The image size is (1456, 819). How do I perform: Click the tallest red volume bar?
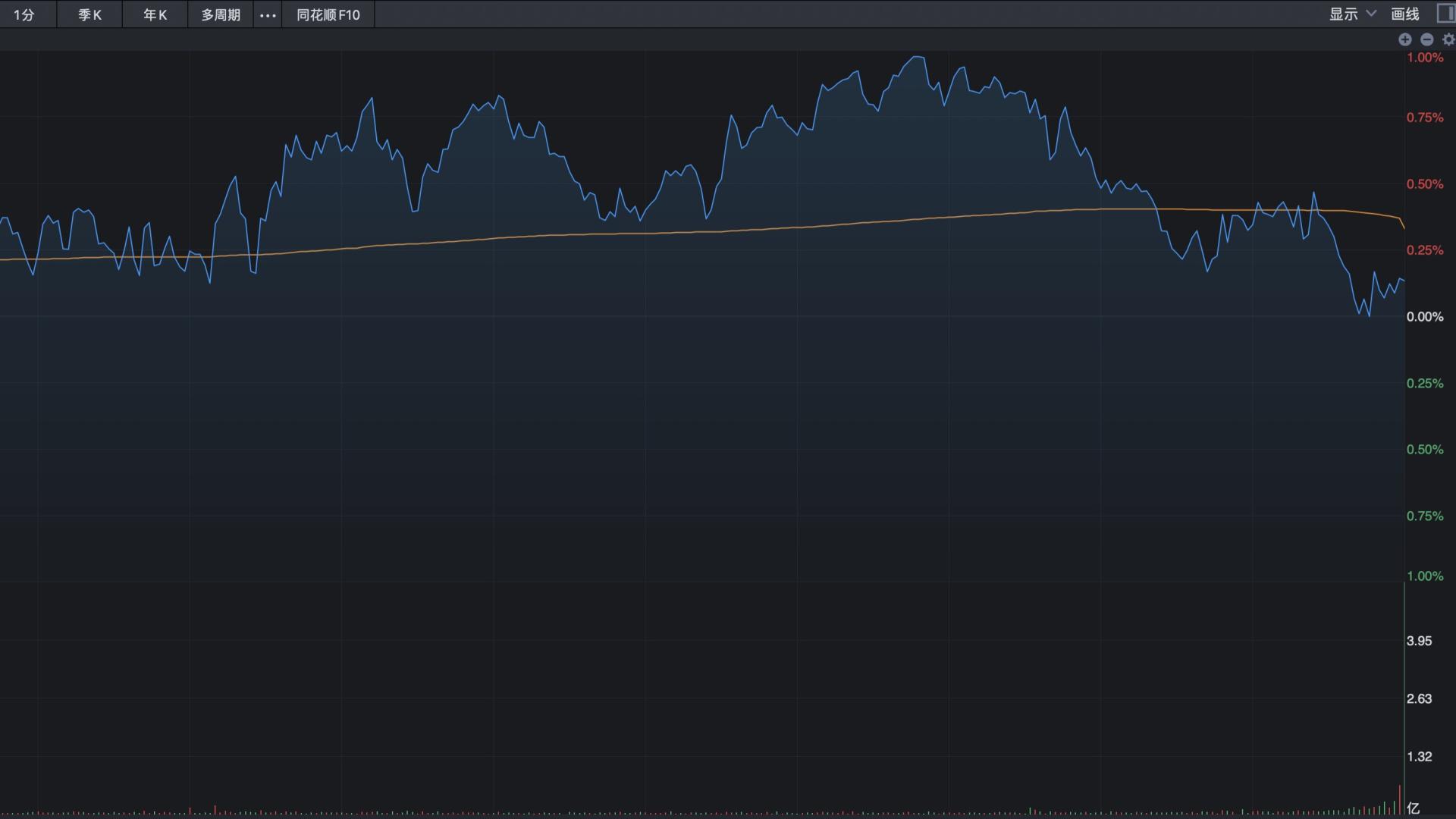pos(1399,800)
